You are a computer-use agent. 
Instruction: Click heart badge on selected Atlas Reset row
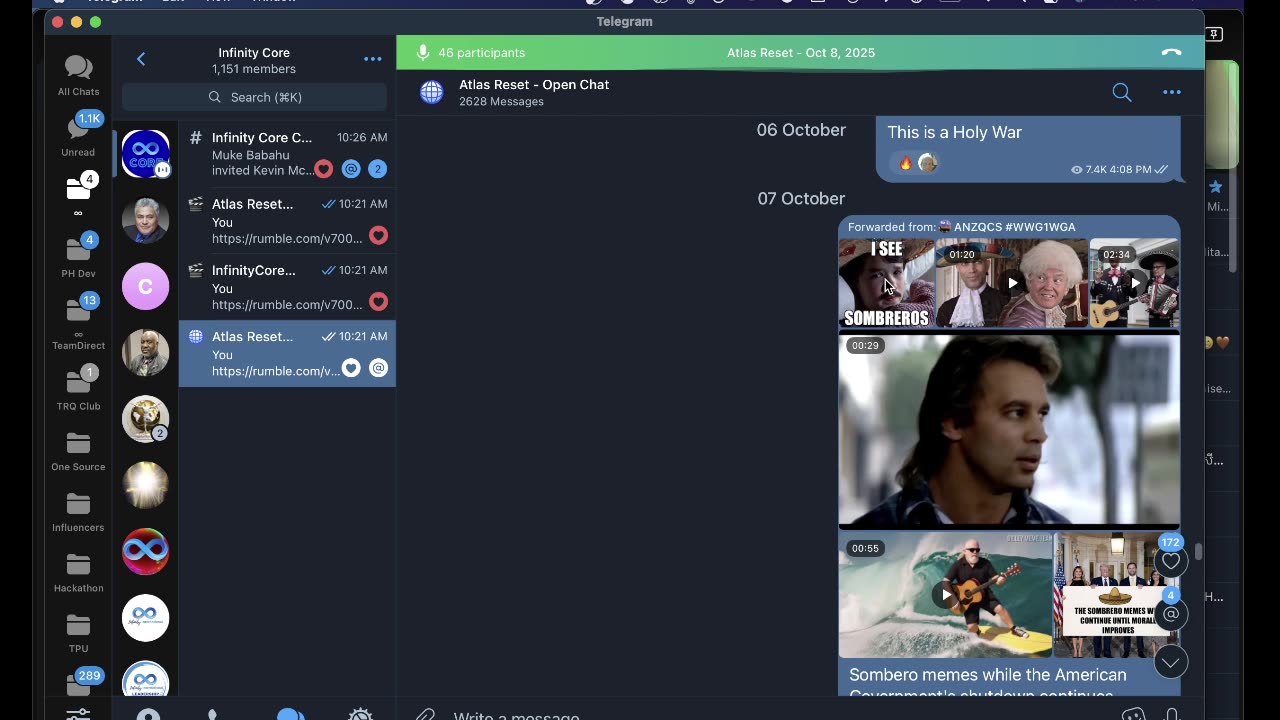pos(351,368)
